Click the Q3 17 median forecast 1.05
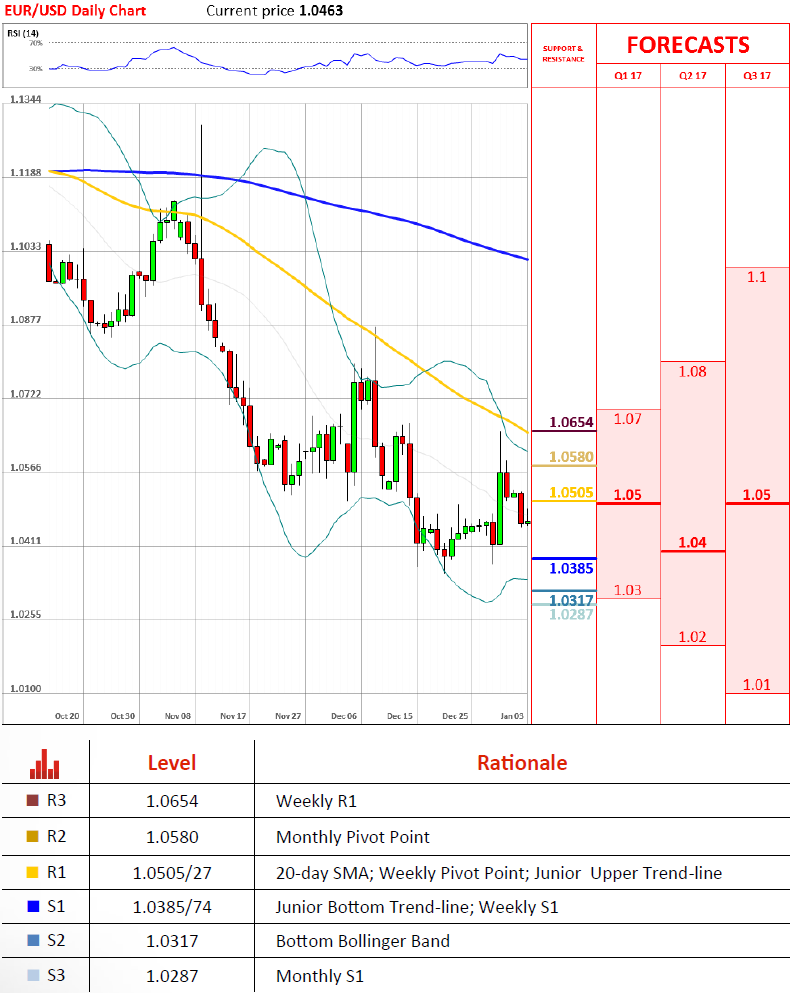The height and width of the screenshot is (993, 791). [x=757, y=495]
